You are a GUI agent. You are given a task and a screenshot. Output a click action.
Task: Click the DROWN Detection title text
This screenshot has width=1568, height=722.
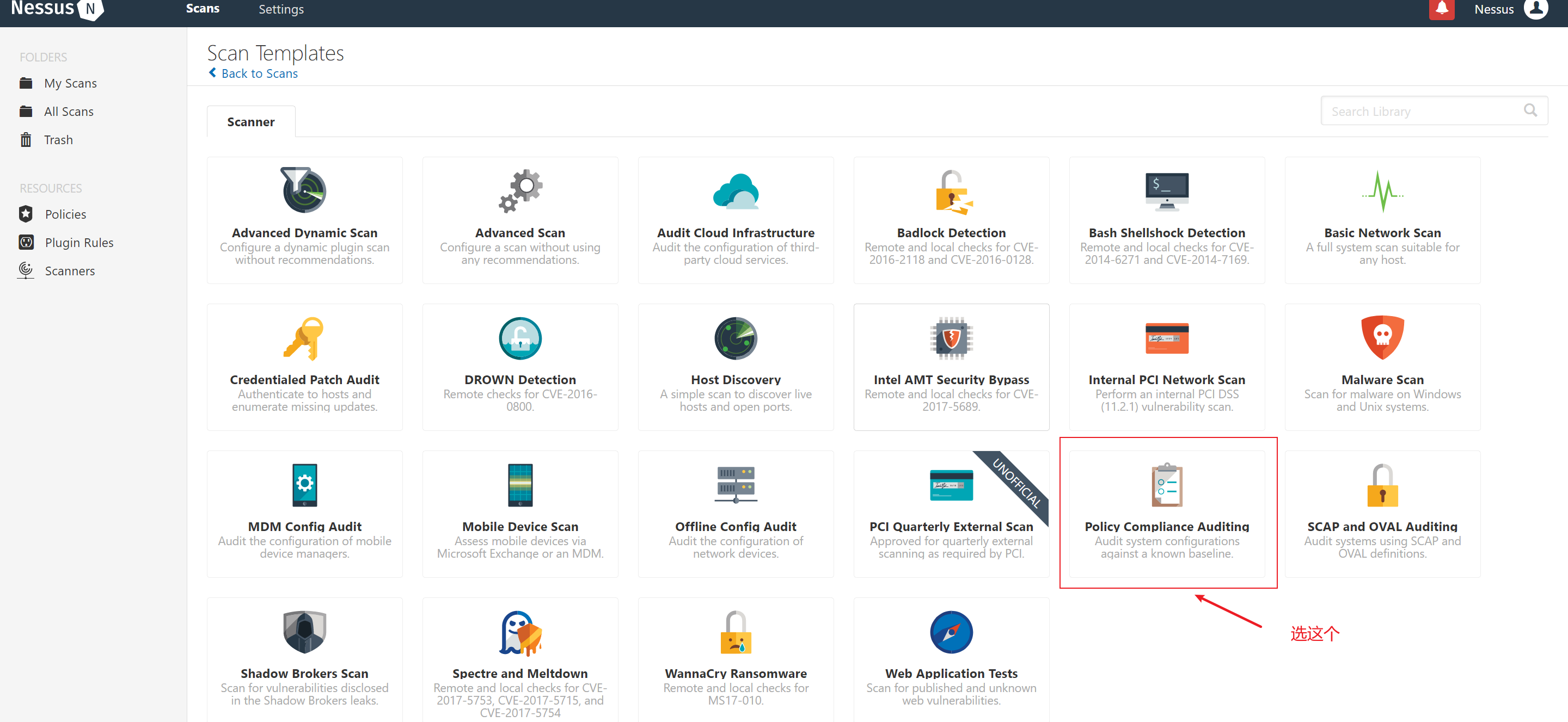(520, 380)
